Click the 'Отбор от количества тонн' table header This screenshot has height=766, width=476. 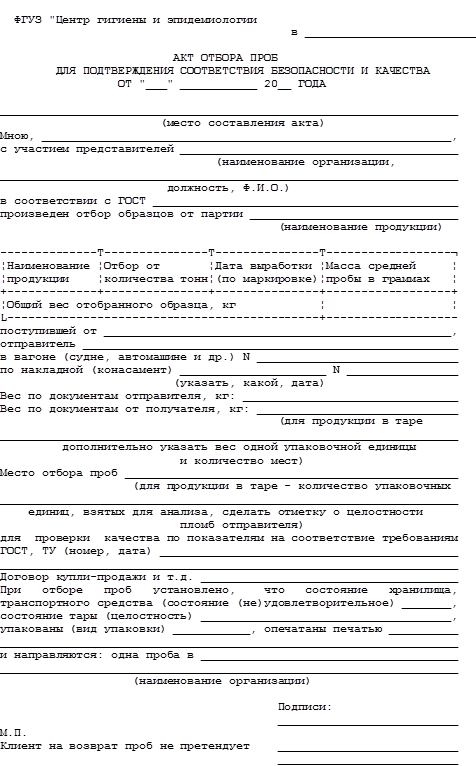[155, 272]
